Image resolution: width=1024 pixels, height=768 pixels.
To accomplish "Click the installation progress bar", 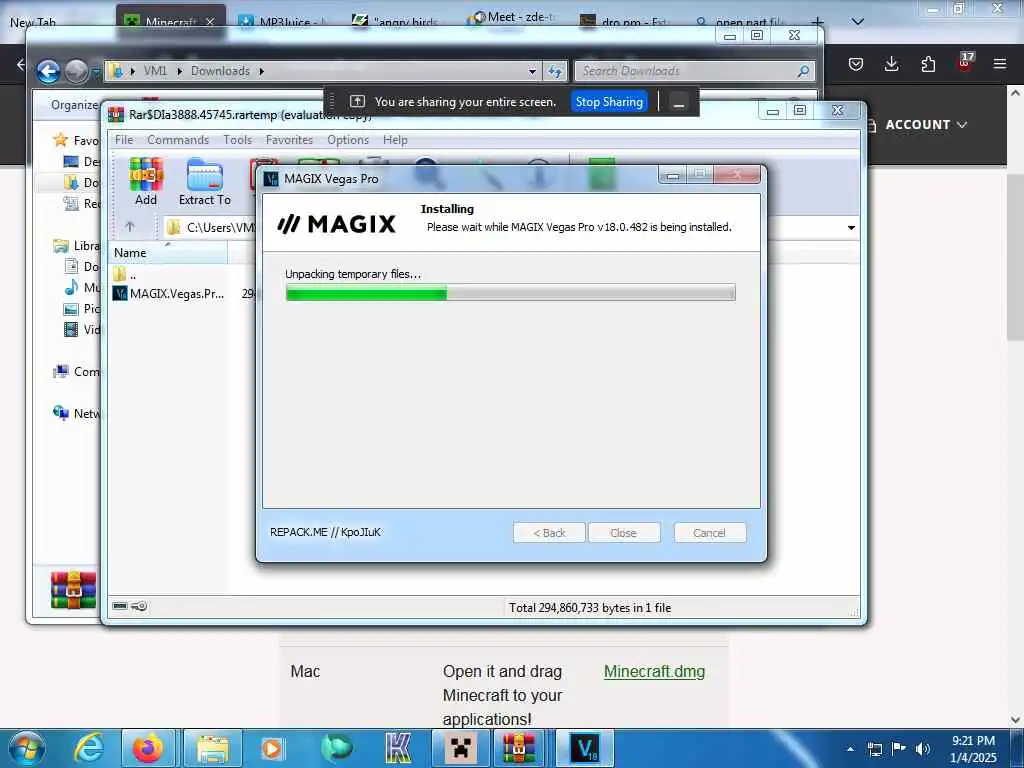I will tap(510, 293).
